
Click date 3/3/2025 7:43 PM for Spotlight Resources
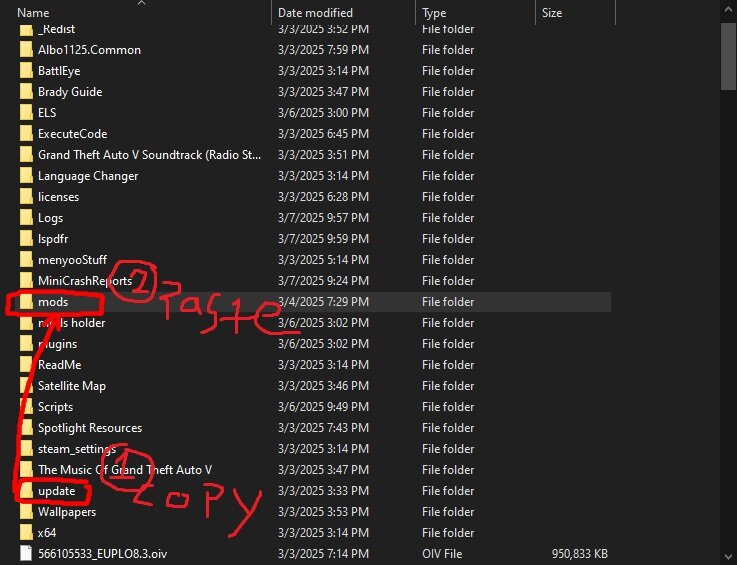[x=323, y=428]
